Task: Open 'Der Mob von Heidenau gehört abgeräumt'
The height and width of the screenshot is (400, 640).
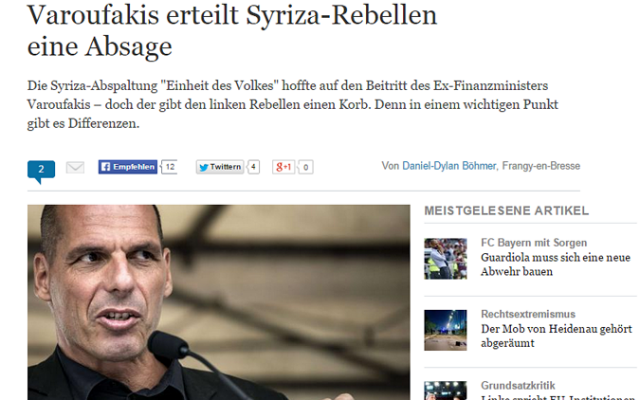Action: click(556, 336)
